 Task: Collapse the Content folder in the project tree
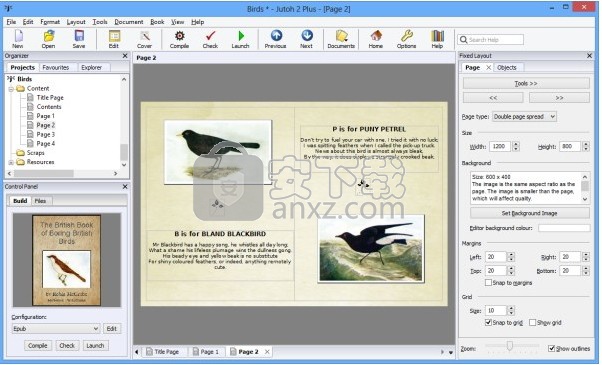[x=11, y=89]
